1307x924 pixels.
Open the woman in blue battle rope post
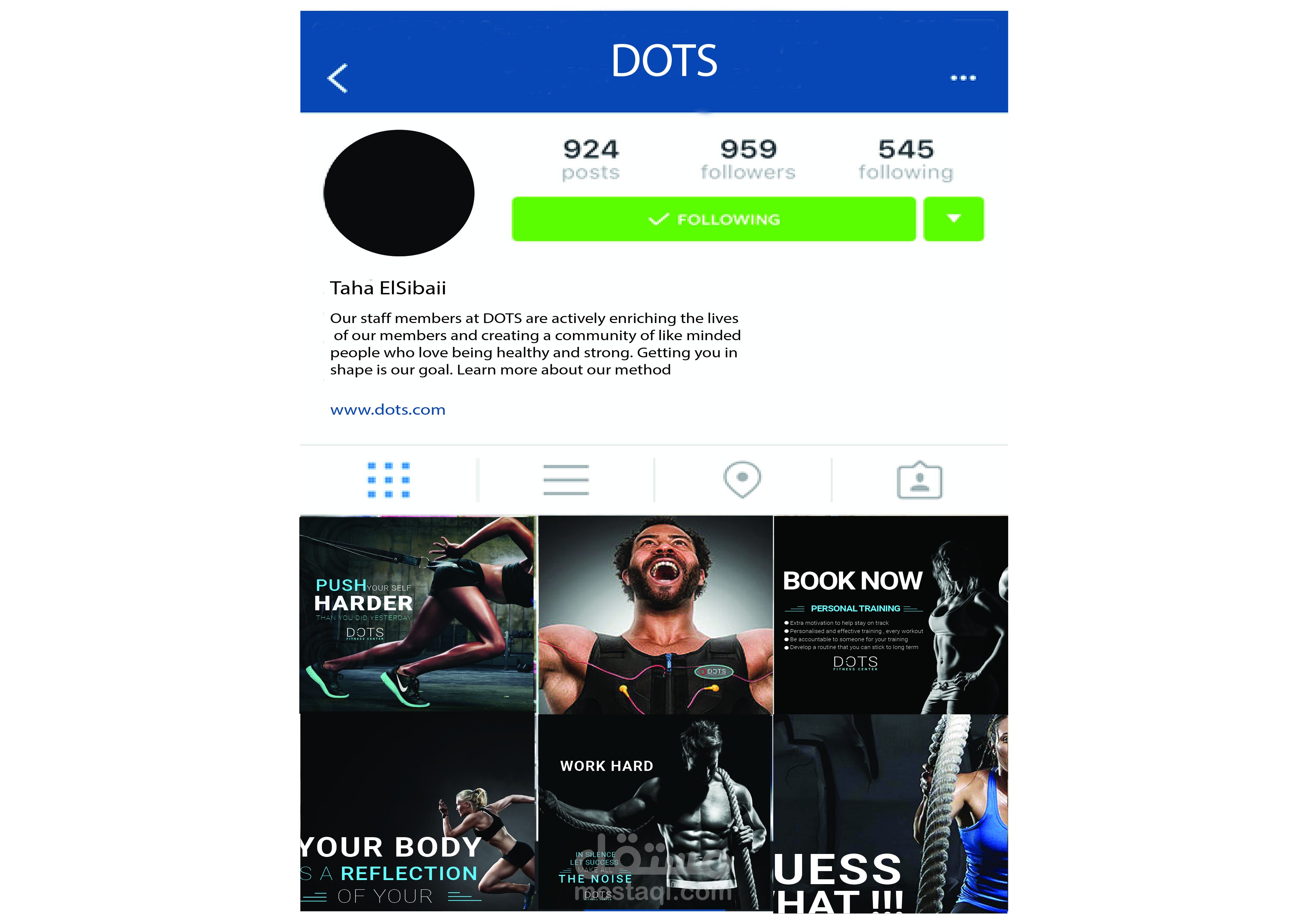[891, 814]
